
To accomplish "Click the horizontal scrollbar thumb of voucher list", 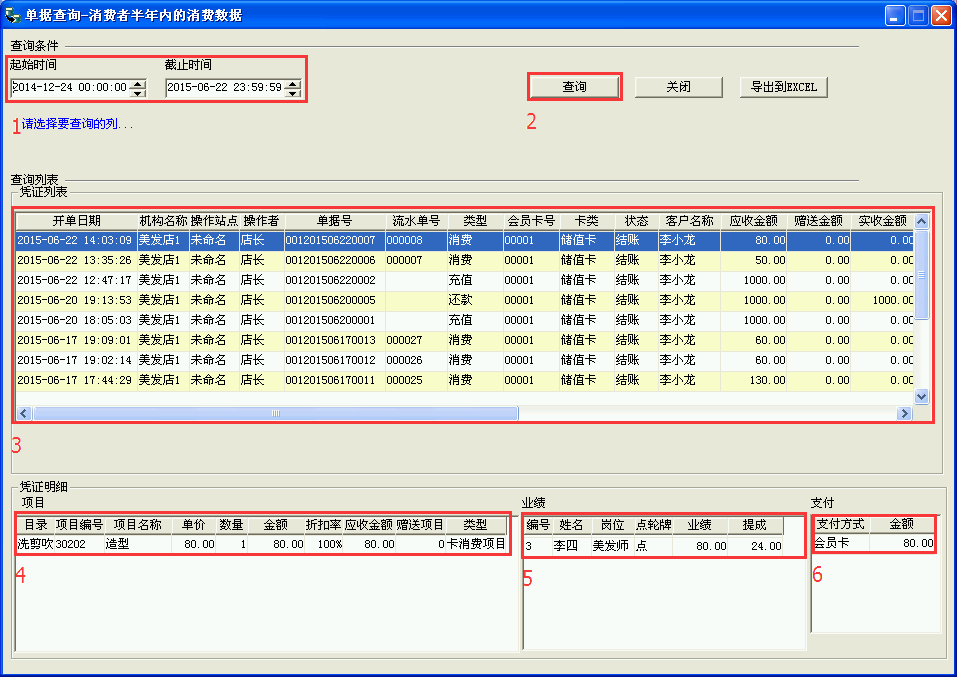I will point(275,413).
